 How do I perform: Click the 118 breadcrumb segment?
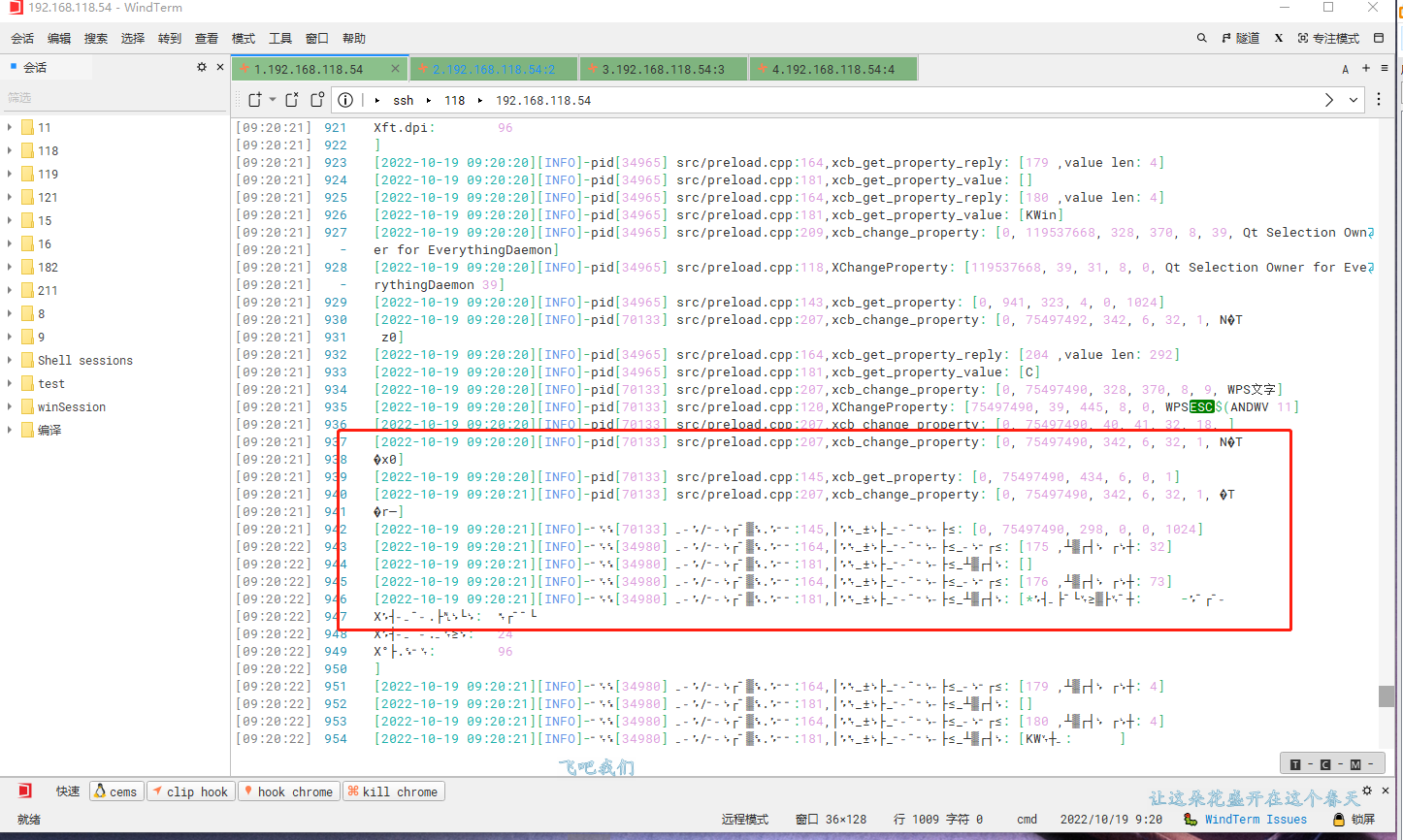pyautogui.click(x=455, y=101)
